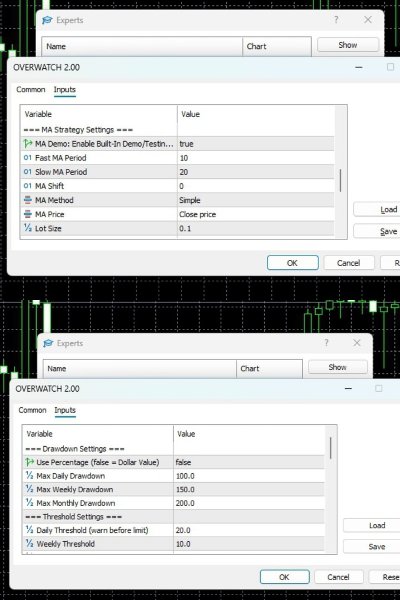Click Name column header in upper Experts window
This screenshot has width=400, height=600.
[142, 46]
